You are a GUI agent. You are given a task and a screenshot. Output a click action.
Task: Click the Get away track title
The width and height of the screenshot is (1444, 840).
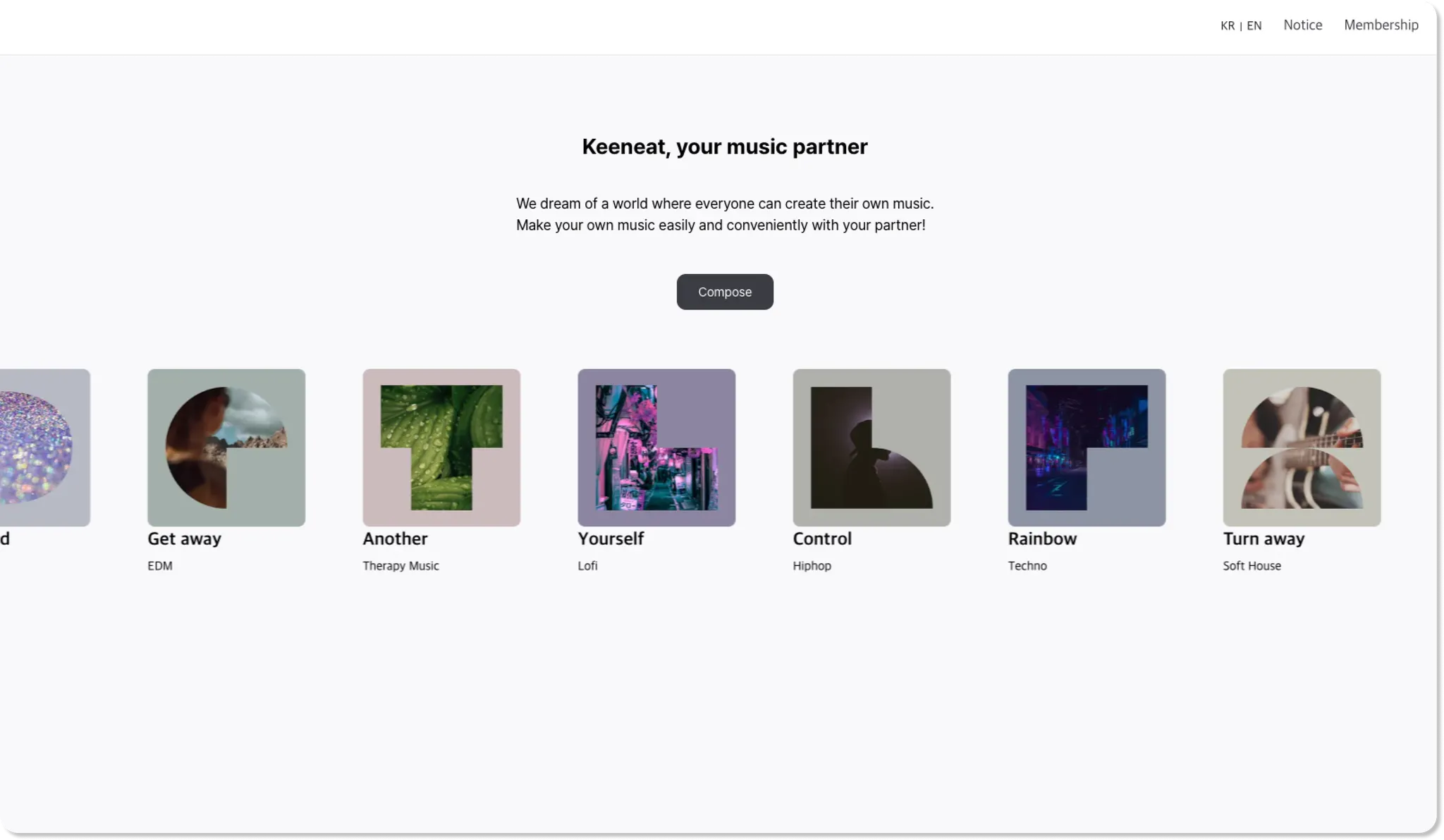184,539
